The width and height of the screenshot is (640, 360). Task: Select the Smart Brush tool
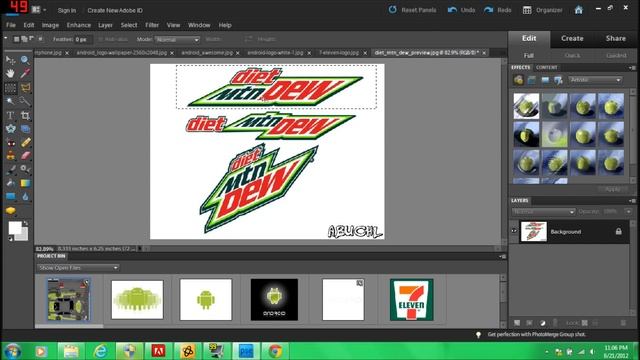click(x=25, y=169)
